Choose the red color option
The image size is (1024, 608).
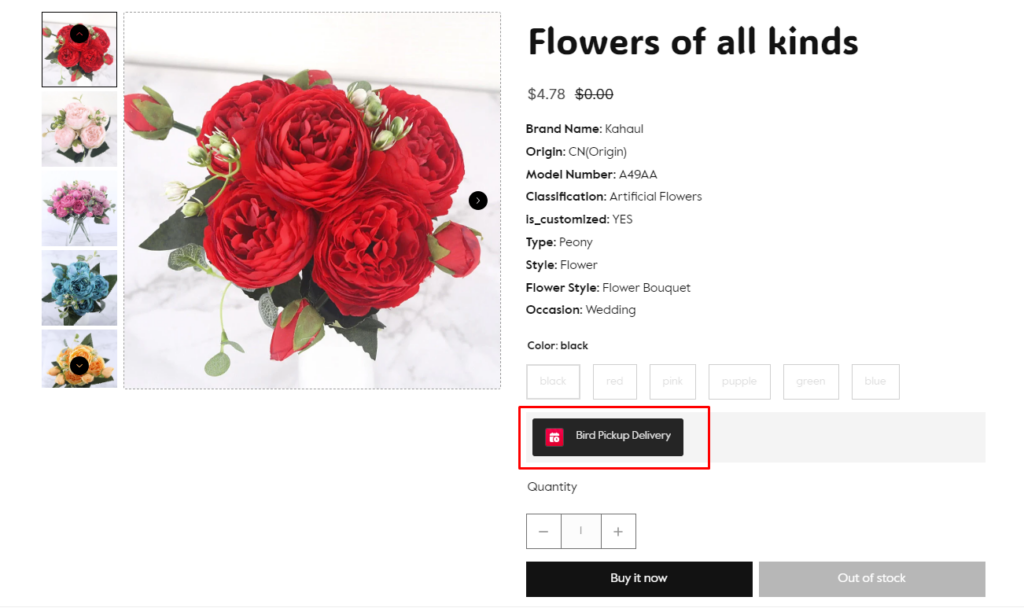coord(614,381)
